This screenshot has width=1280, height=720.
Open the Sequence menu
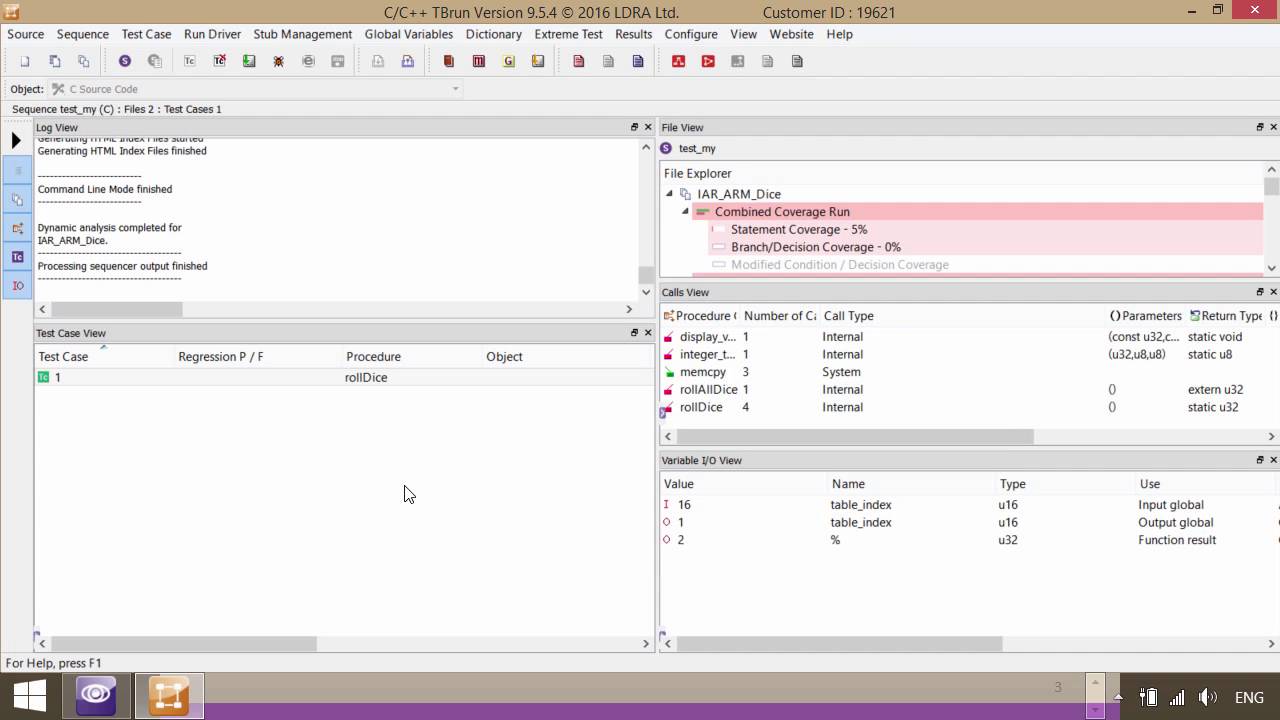pyautogui.click(x=83, y=34)
